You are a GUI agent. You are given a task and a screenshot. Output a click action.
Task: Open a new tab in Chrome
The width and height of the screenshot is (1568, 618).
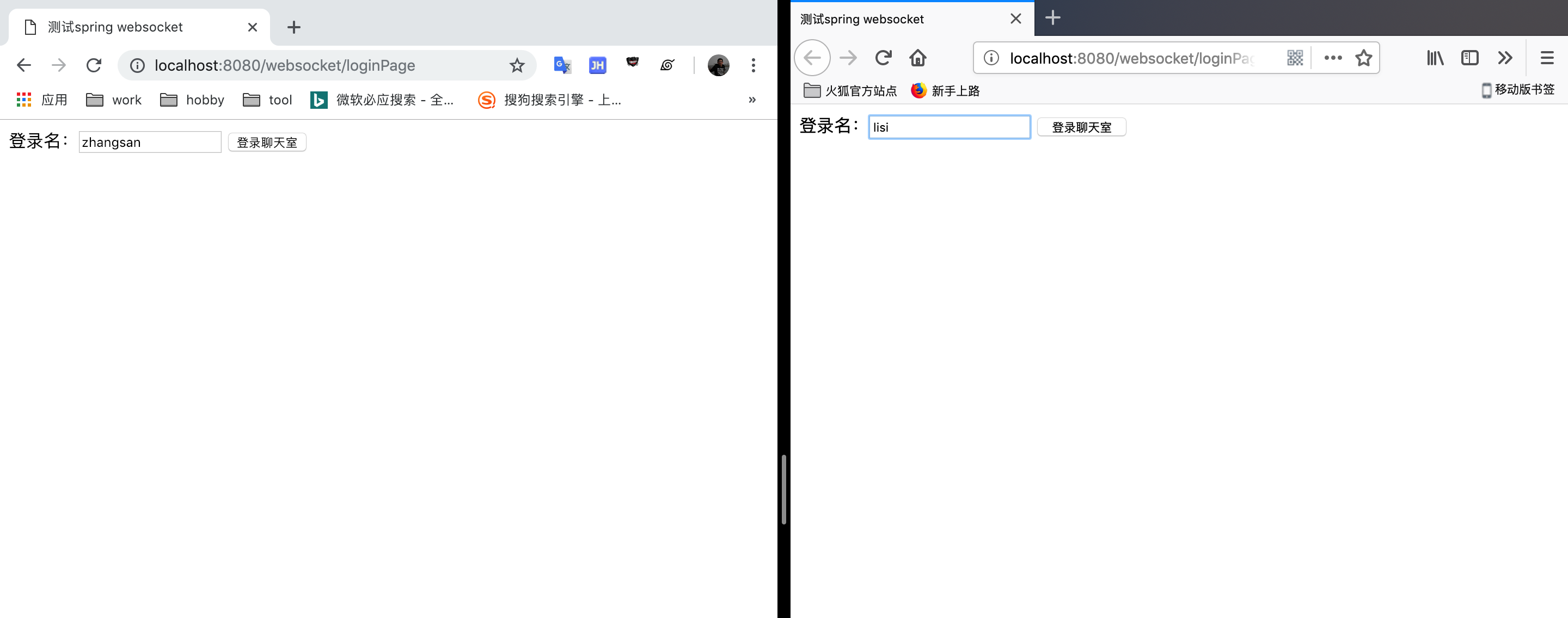[293, 27]
